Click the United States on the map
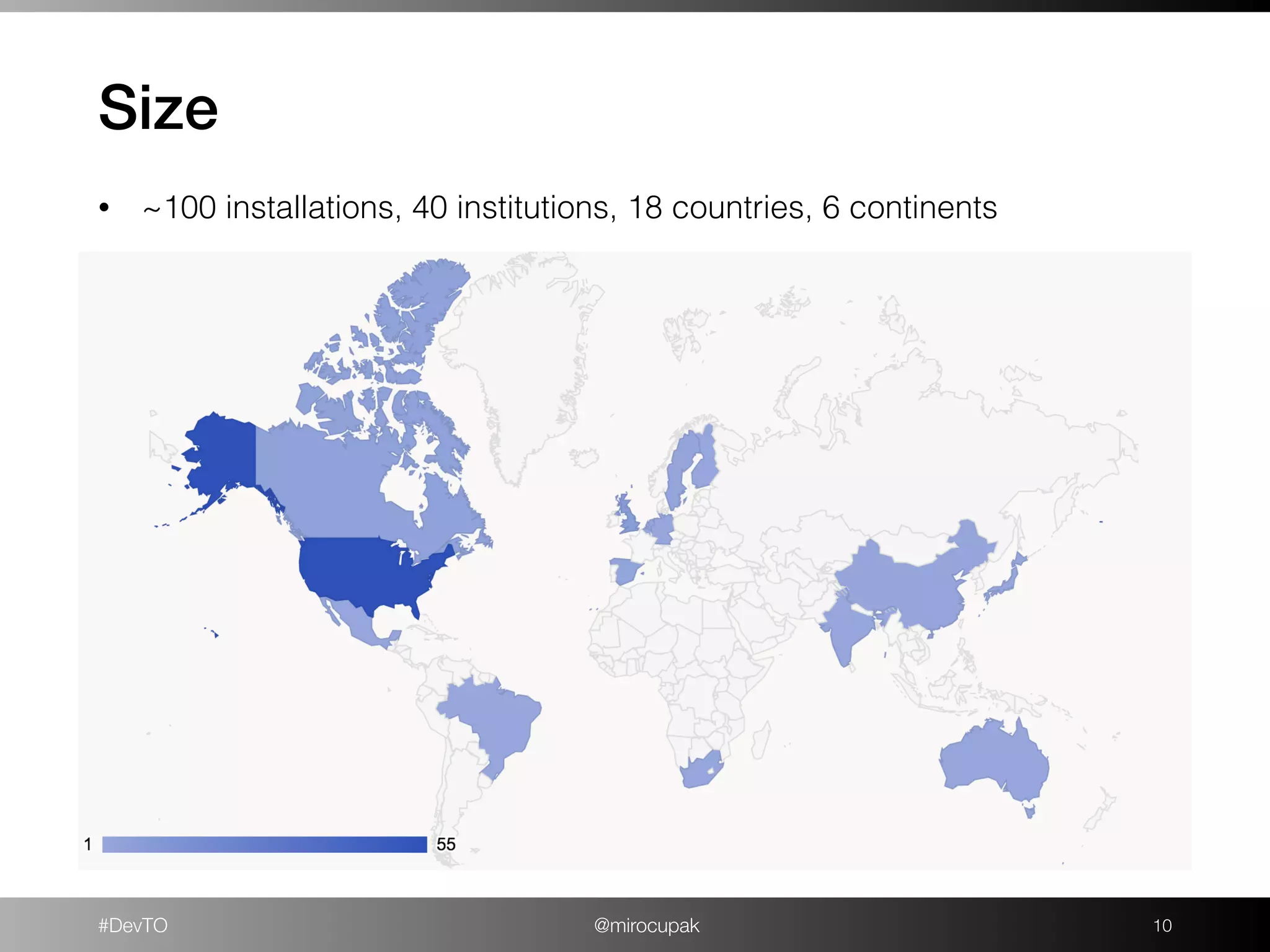 366,573
